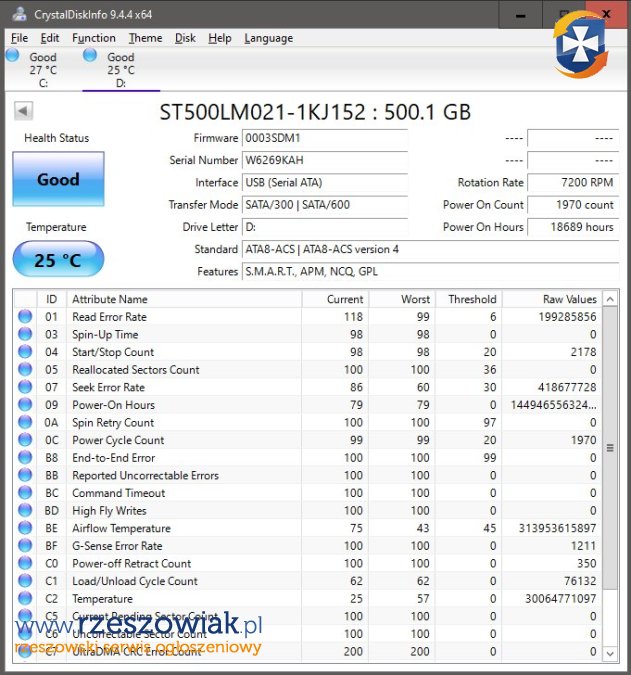631x675 pixels.
Task: Click the Serial Number field W6269KAH
Action: click(x=325, y=161)
